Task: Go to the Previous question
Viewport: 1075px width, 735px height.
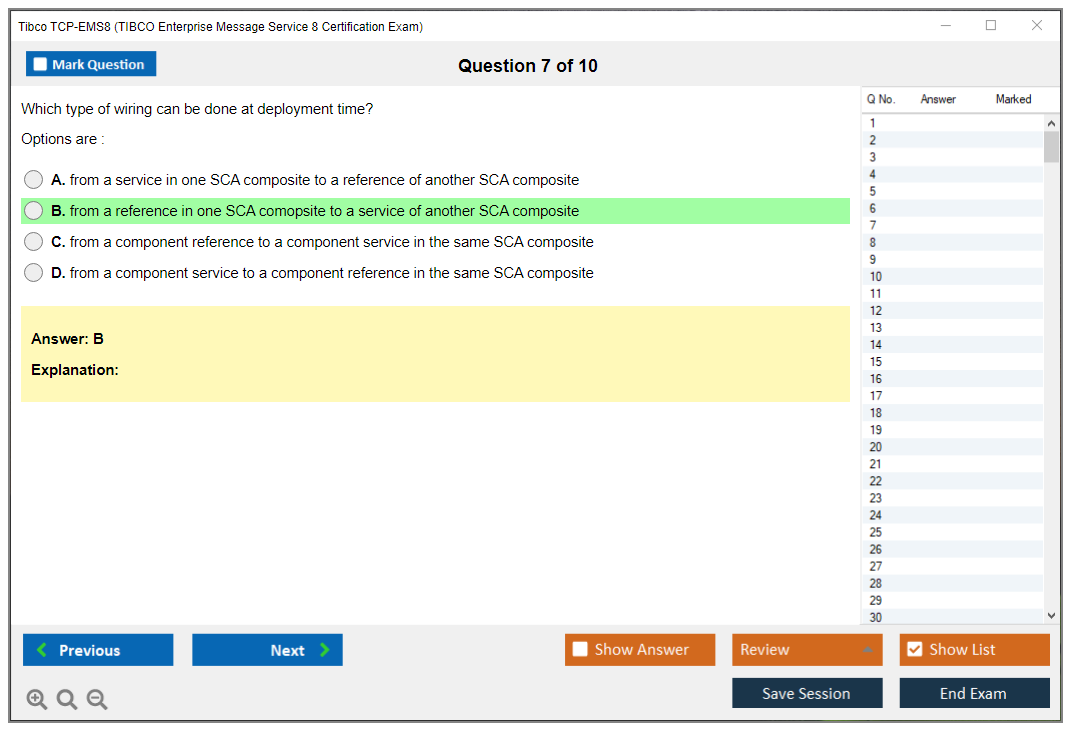Action: pyautogui.click(x=98, y=650)
